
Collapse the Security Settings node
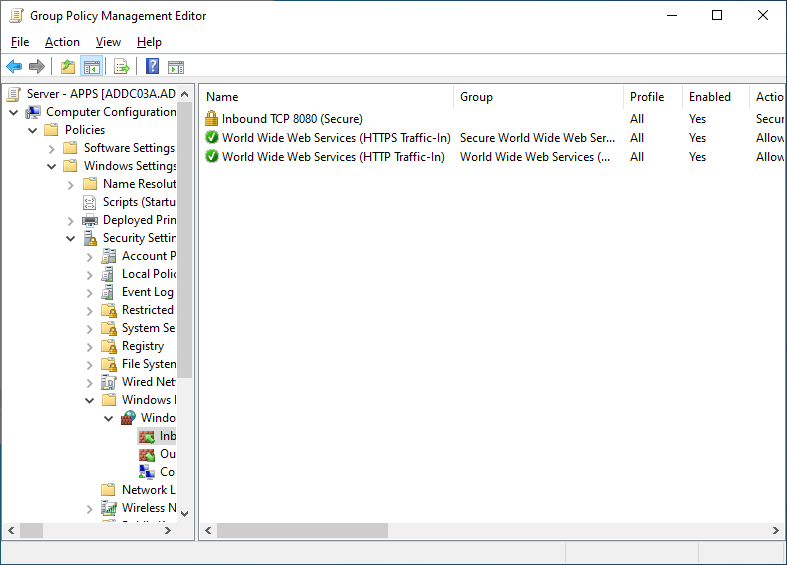pos(71,238)
